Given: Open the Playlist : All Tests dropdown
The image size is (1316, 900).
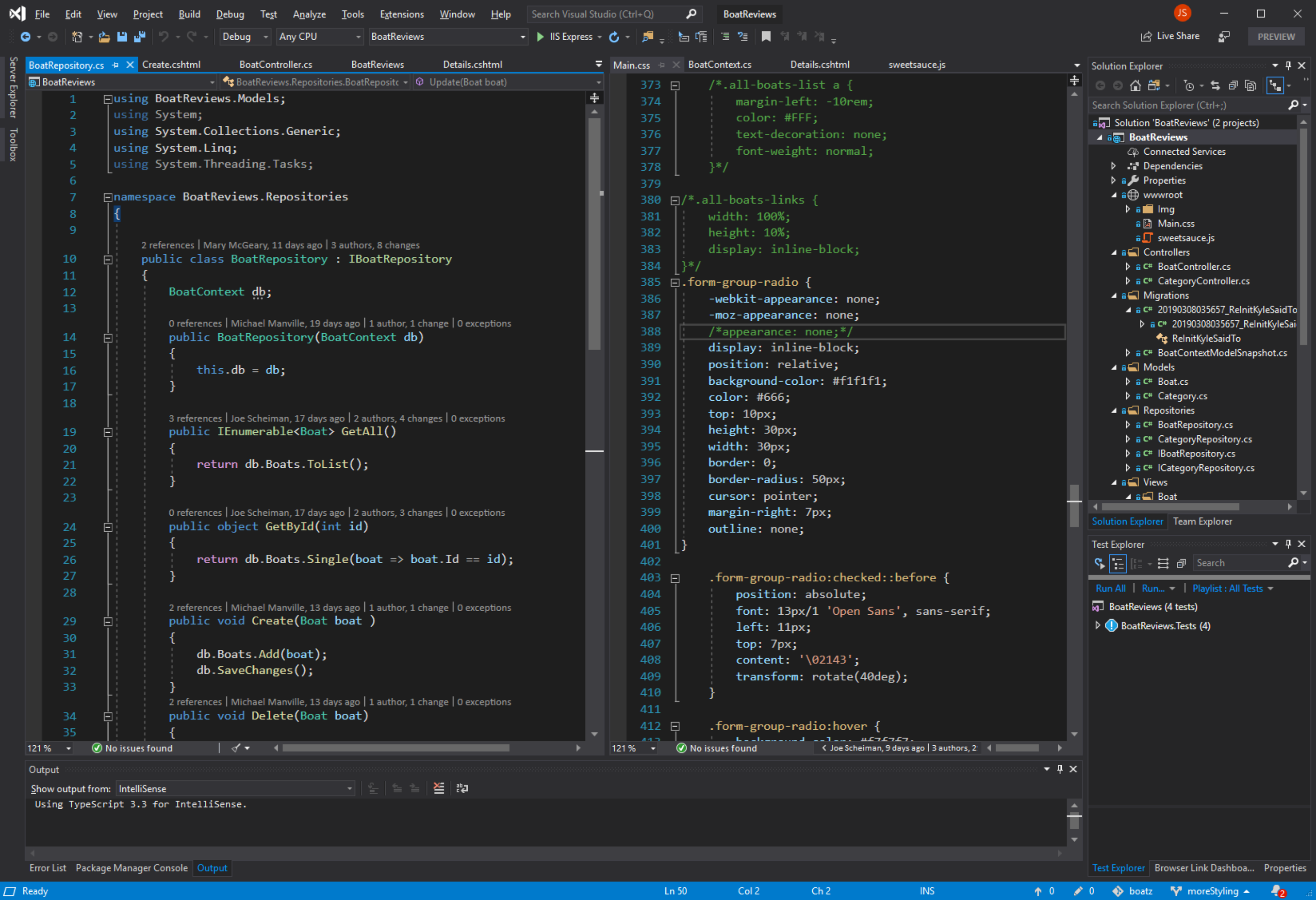Looking at the screenshot, I should (1233, 588).
